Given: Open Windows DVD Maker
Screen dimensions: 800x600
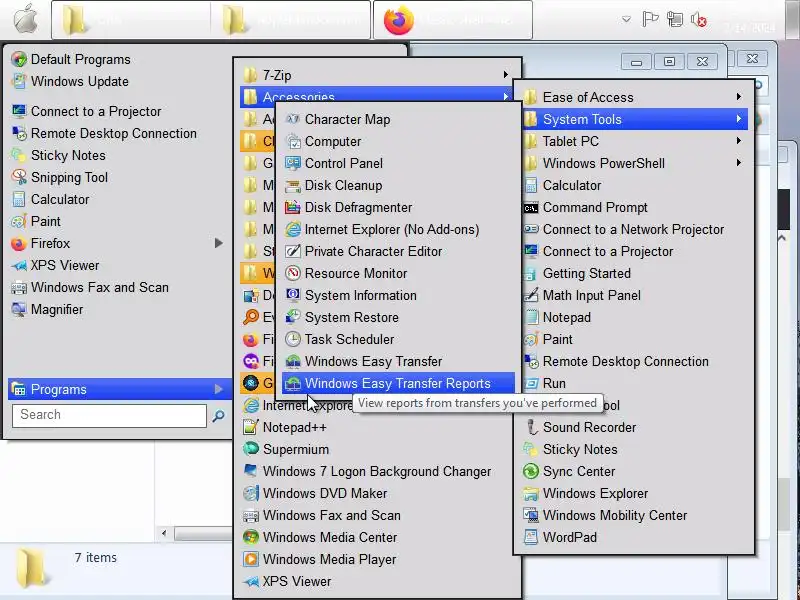Looking at the screenshot, I should coord(378,493).
